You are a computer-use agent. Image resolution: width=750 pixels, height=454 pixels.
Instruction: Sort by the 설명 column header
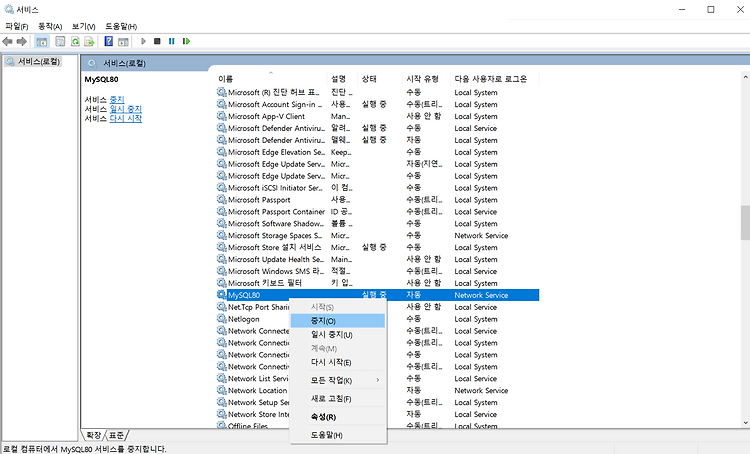coord(342,78)
